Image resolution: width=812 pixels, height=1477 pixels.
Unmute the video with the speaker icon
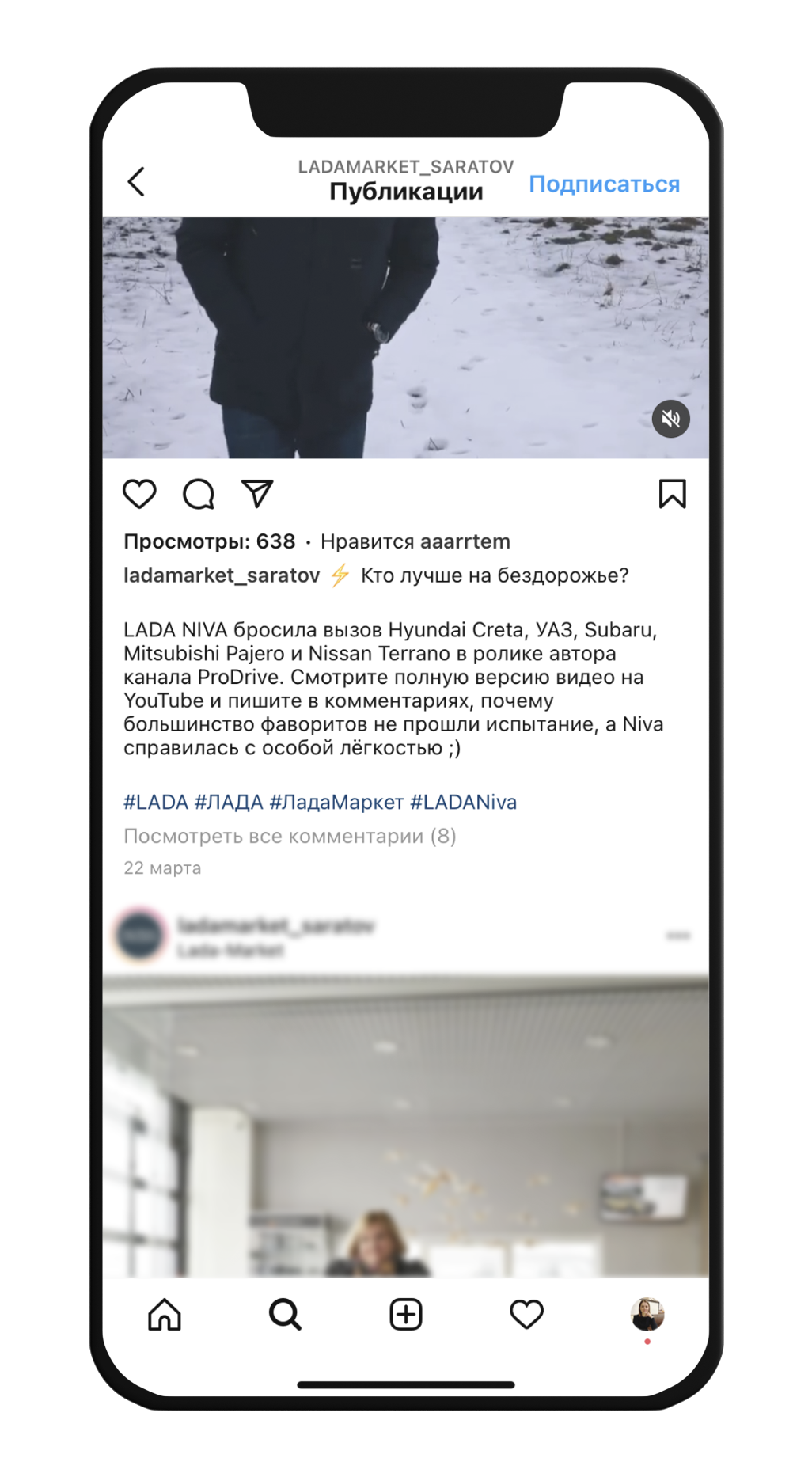(670, 419)
